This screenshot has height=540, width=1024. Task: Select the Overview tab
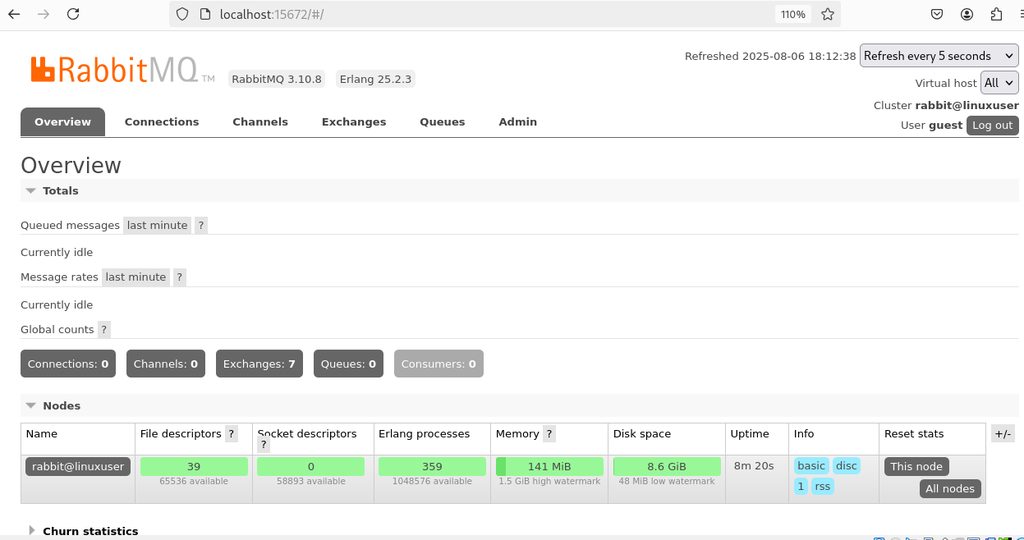(63, 122)
